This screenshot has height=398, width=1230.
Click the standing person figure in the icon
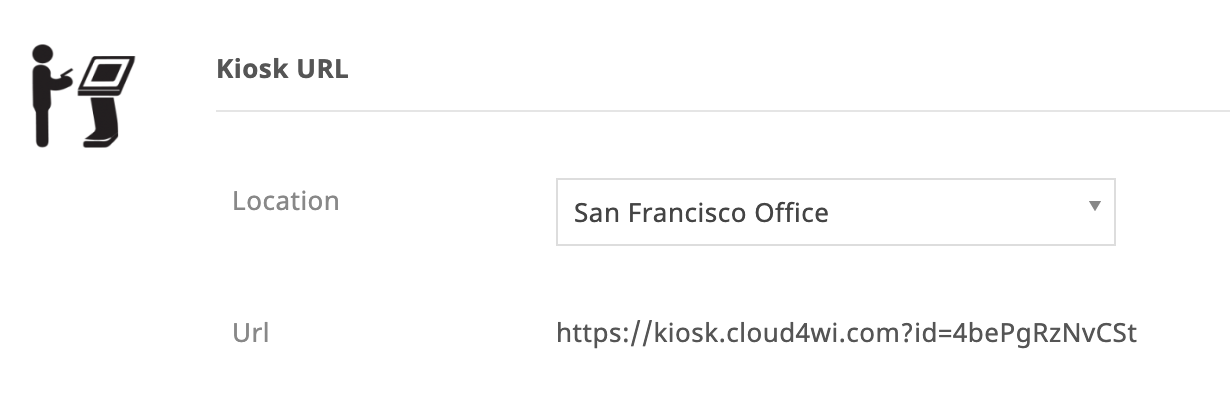click(x=46, y=96)
